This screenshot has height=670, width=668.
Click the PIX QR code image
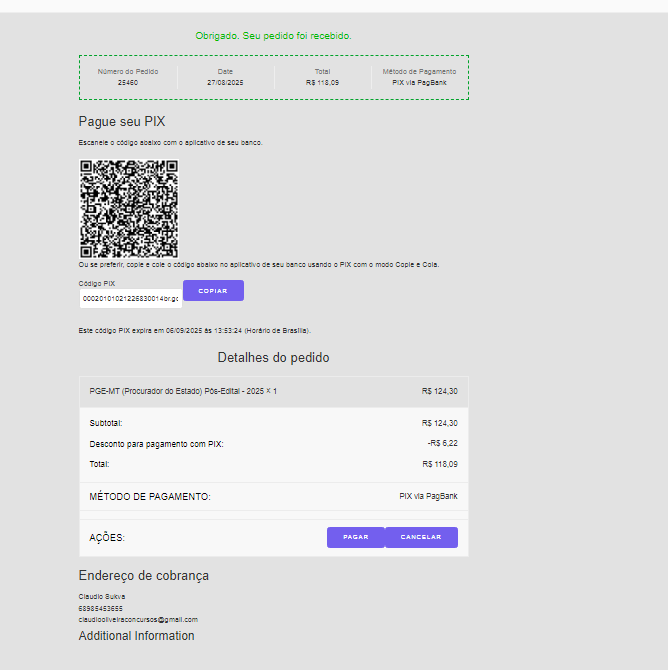coord(128,208)
